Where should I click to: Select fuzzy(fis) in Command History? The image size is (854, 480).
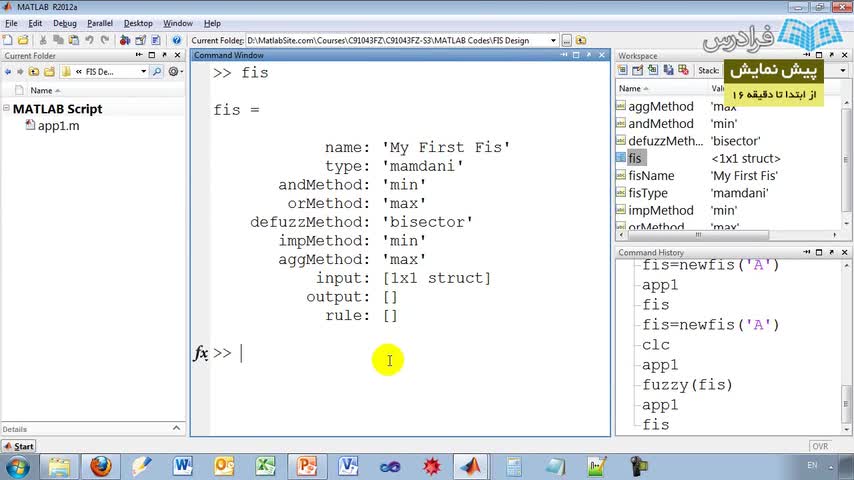[687, 385]
